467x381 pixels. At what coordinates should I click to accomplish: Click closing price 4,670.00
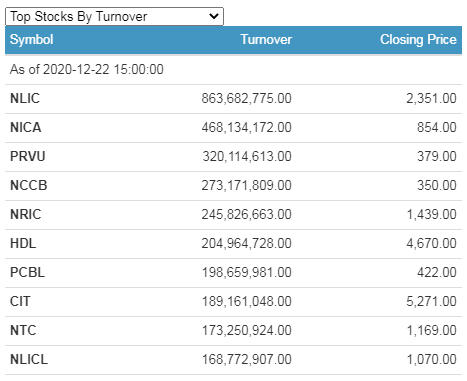tap(431, 243)
